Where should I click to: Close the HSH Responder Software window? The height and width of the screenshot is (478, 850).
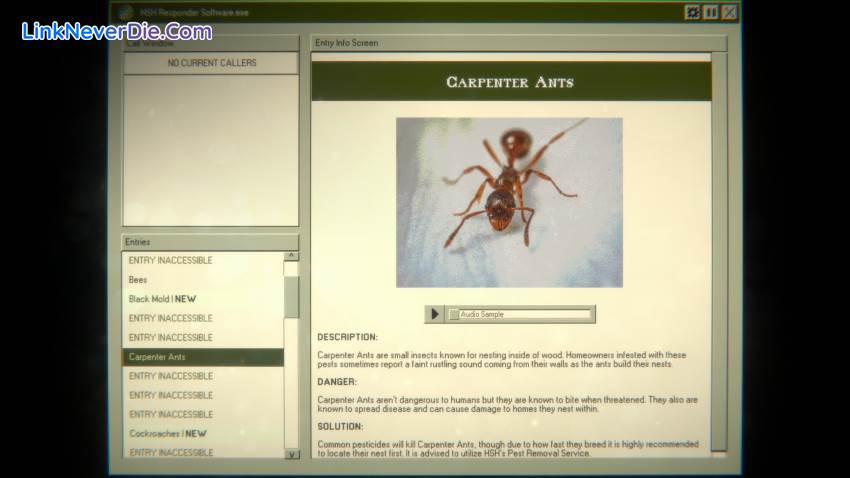point(729,12)
